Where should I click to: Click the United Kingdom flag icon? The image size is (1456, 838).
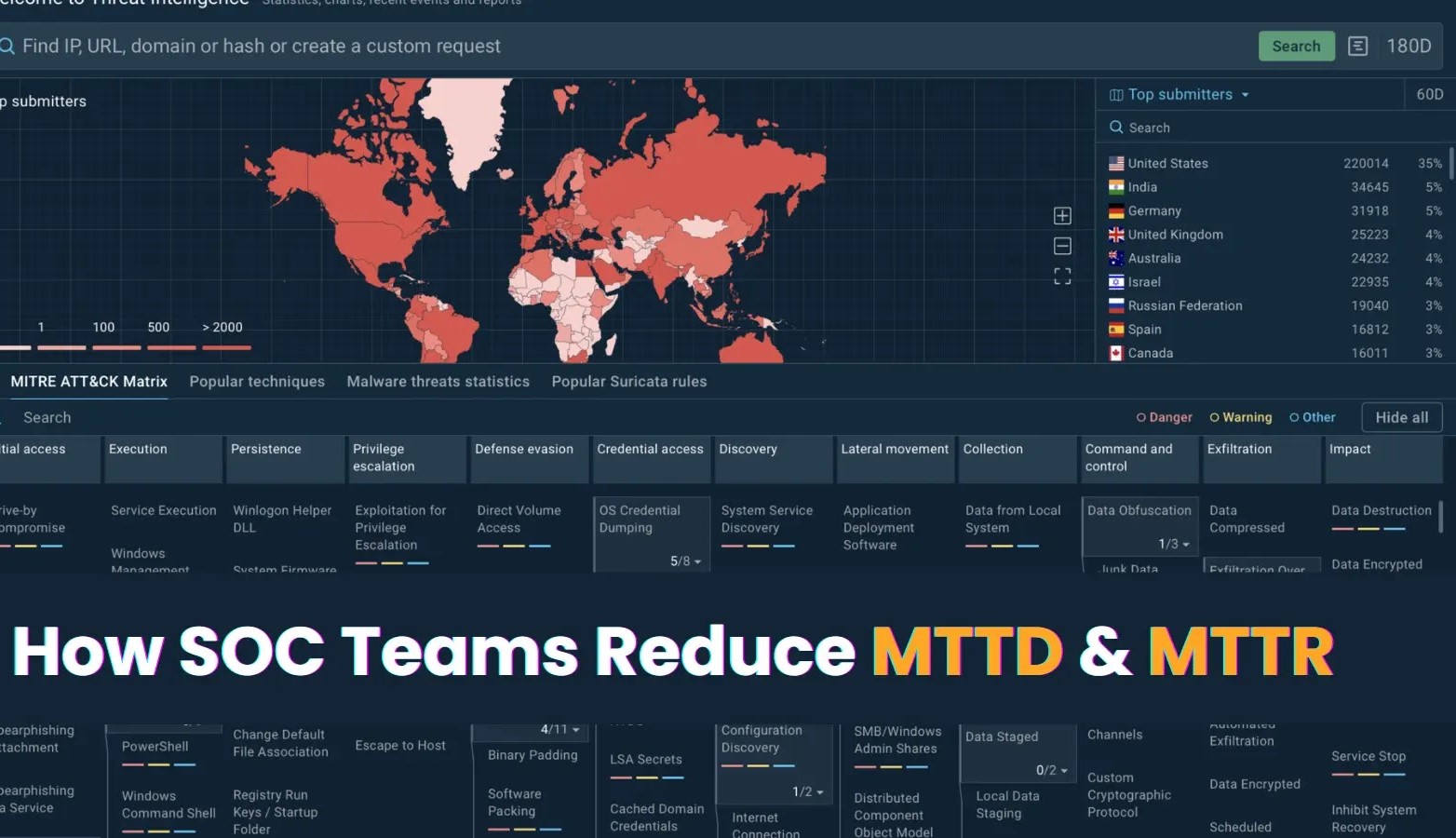(x=1116, y=235)
